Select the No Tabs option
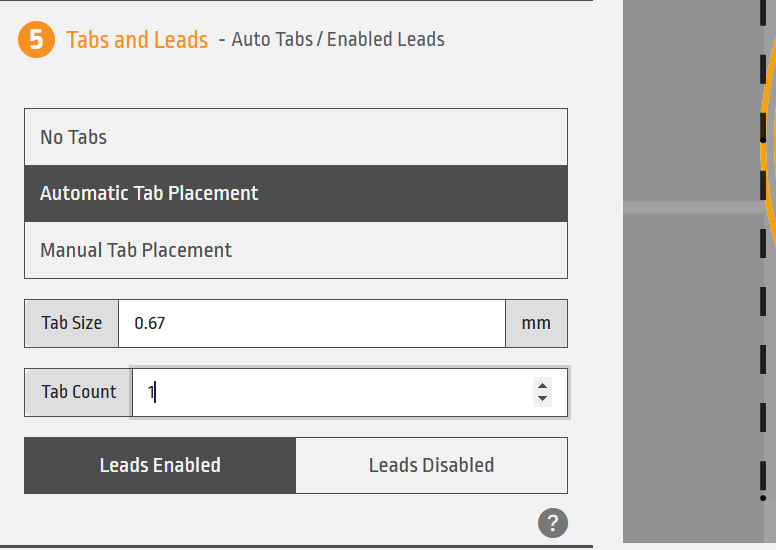This screenshot has height=550, width=776. (296, 137)
